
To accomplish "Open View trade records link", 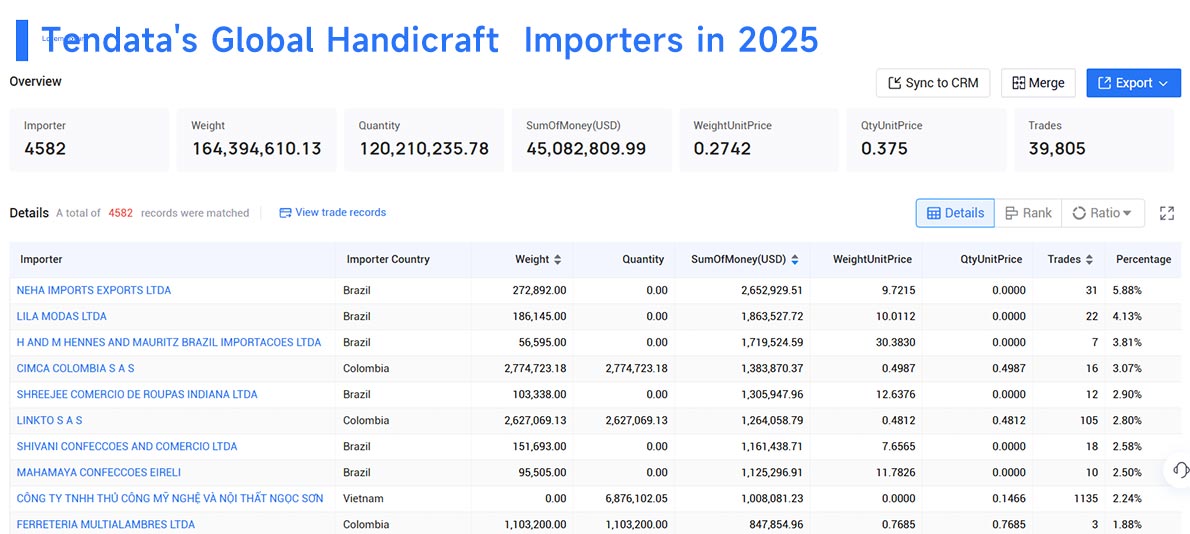I will click(332, 212).
